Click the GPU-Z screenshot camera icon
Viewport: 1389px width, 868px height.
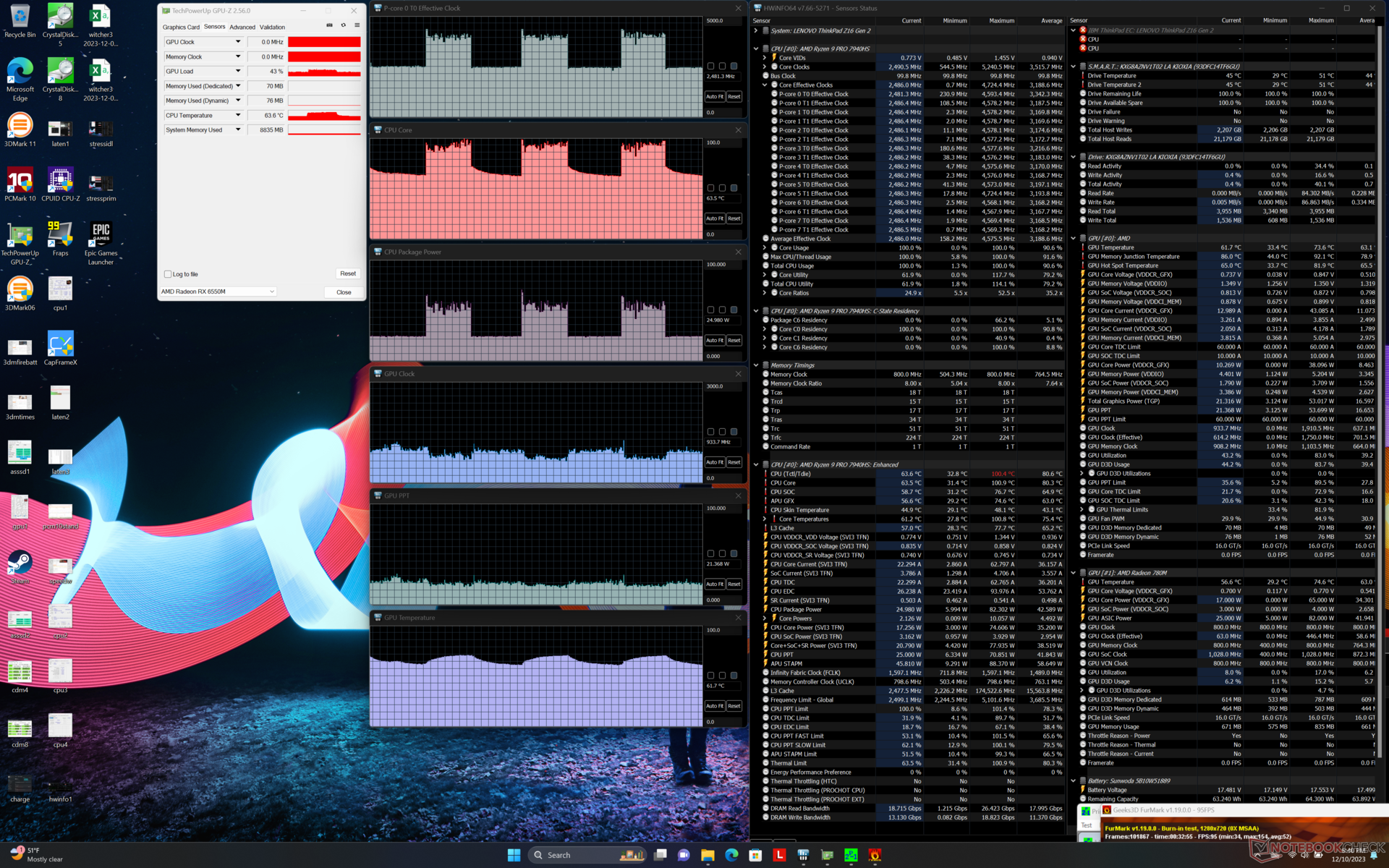coord(329,25)
